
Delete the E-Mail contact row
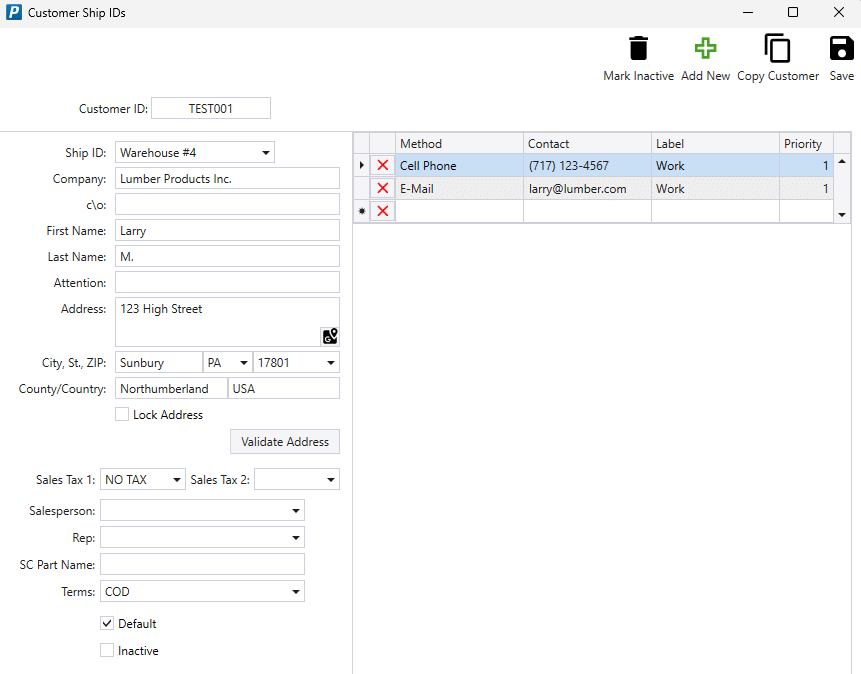coord(382,188)
